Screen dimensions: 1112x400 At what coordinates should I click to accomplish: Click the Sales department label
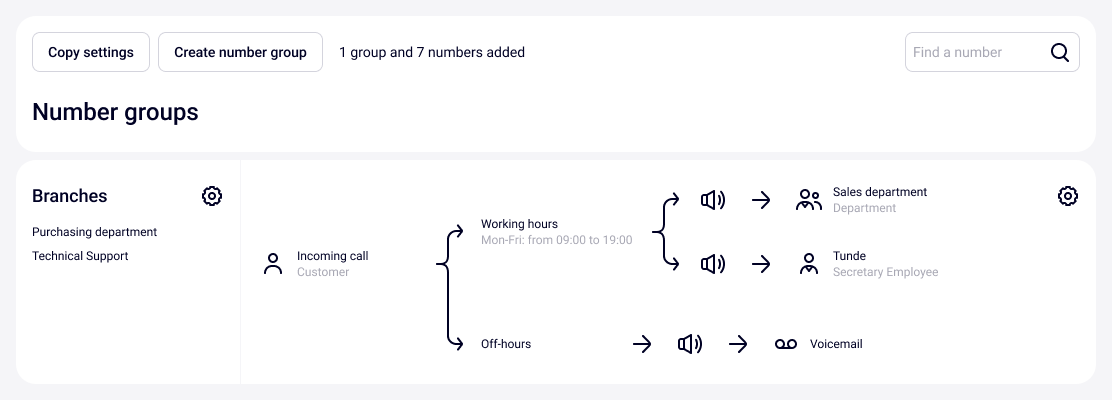point(879,192)
